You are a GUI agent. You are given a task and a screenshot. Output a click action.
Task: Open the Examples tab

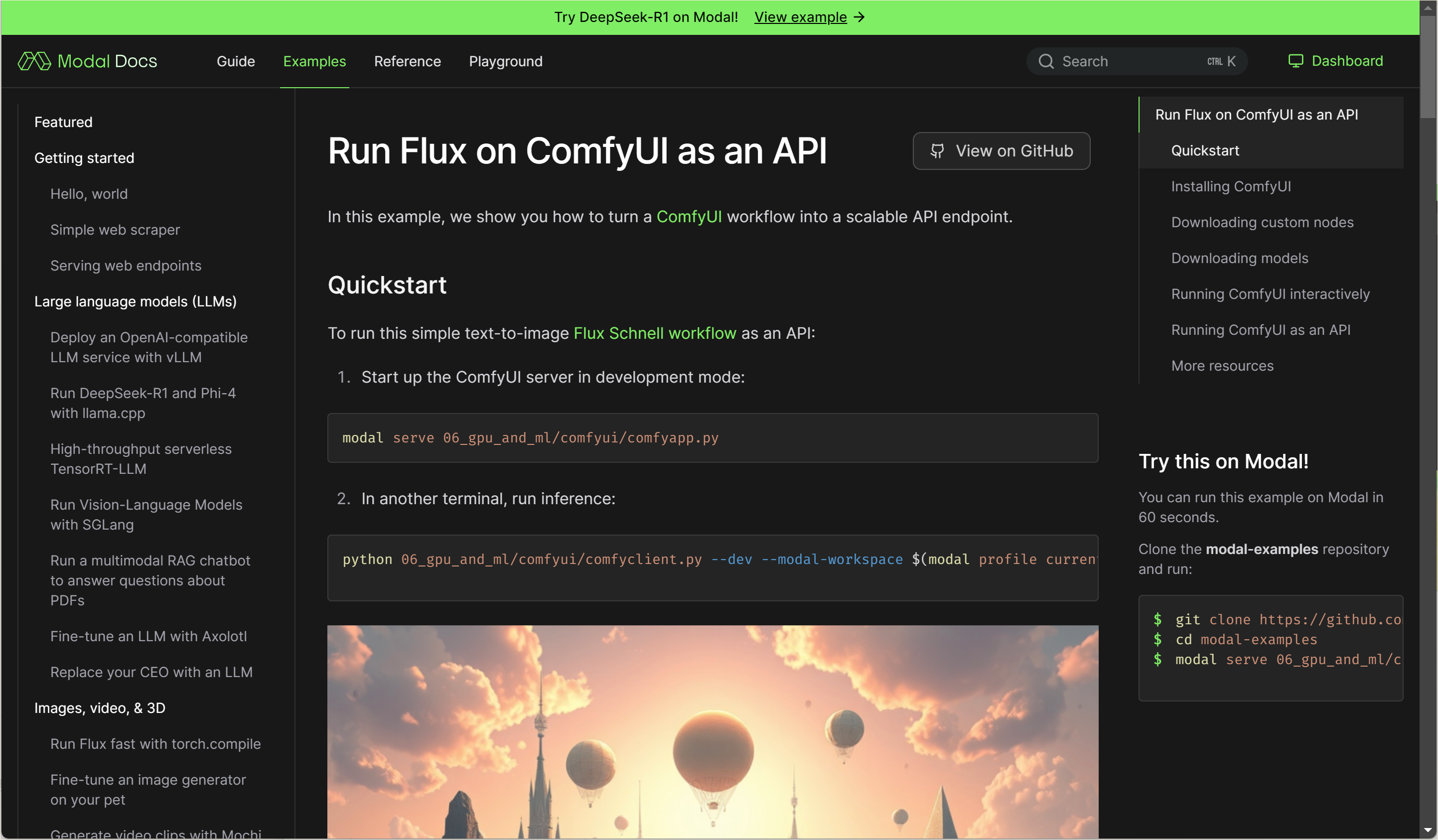click(314, 61)
